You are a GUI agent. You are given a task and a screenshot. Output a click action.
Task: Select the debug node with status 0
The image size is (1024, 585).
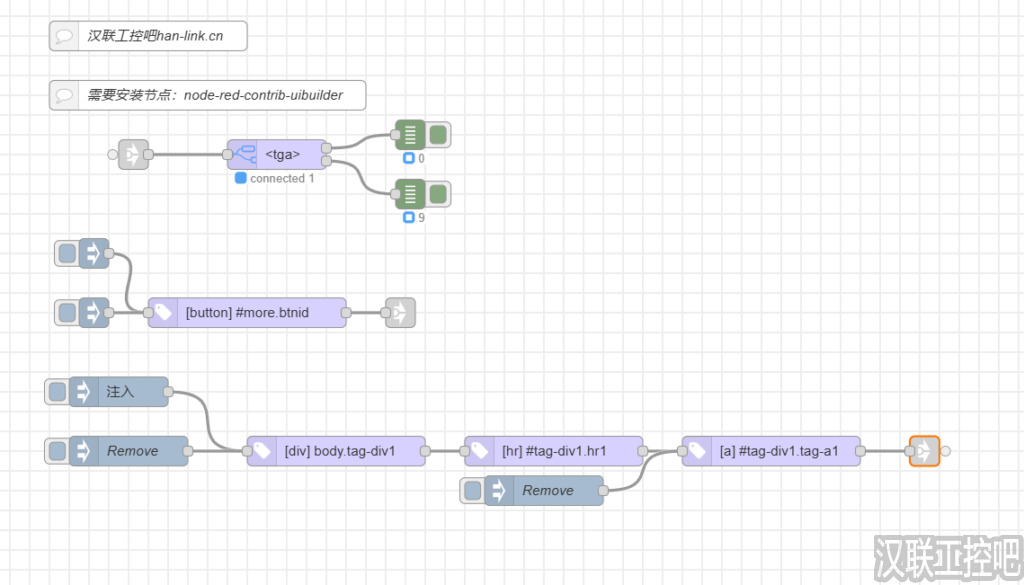click(x=410, y=135)
